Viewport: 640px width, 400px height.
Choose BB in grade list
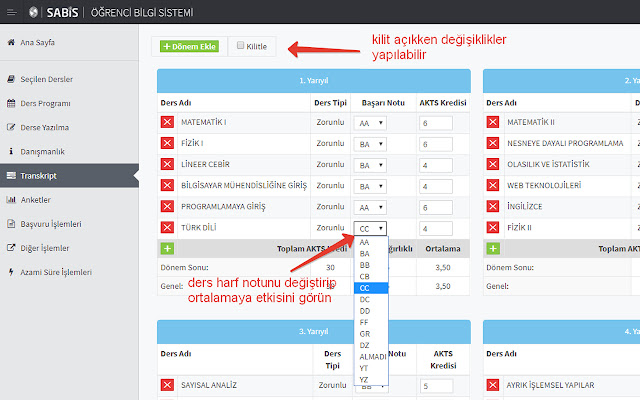tap(371, 265)
